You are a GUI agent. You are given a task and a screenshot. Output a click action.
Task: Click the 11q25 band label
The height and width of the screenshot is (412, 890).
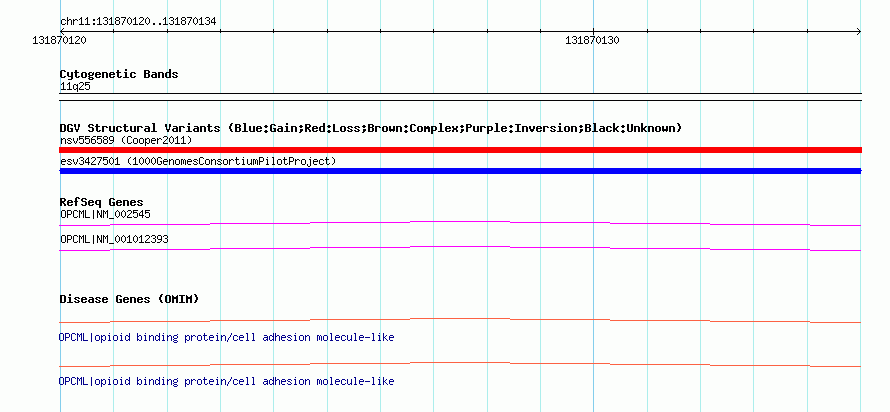point(75,87)
